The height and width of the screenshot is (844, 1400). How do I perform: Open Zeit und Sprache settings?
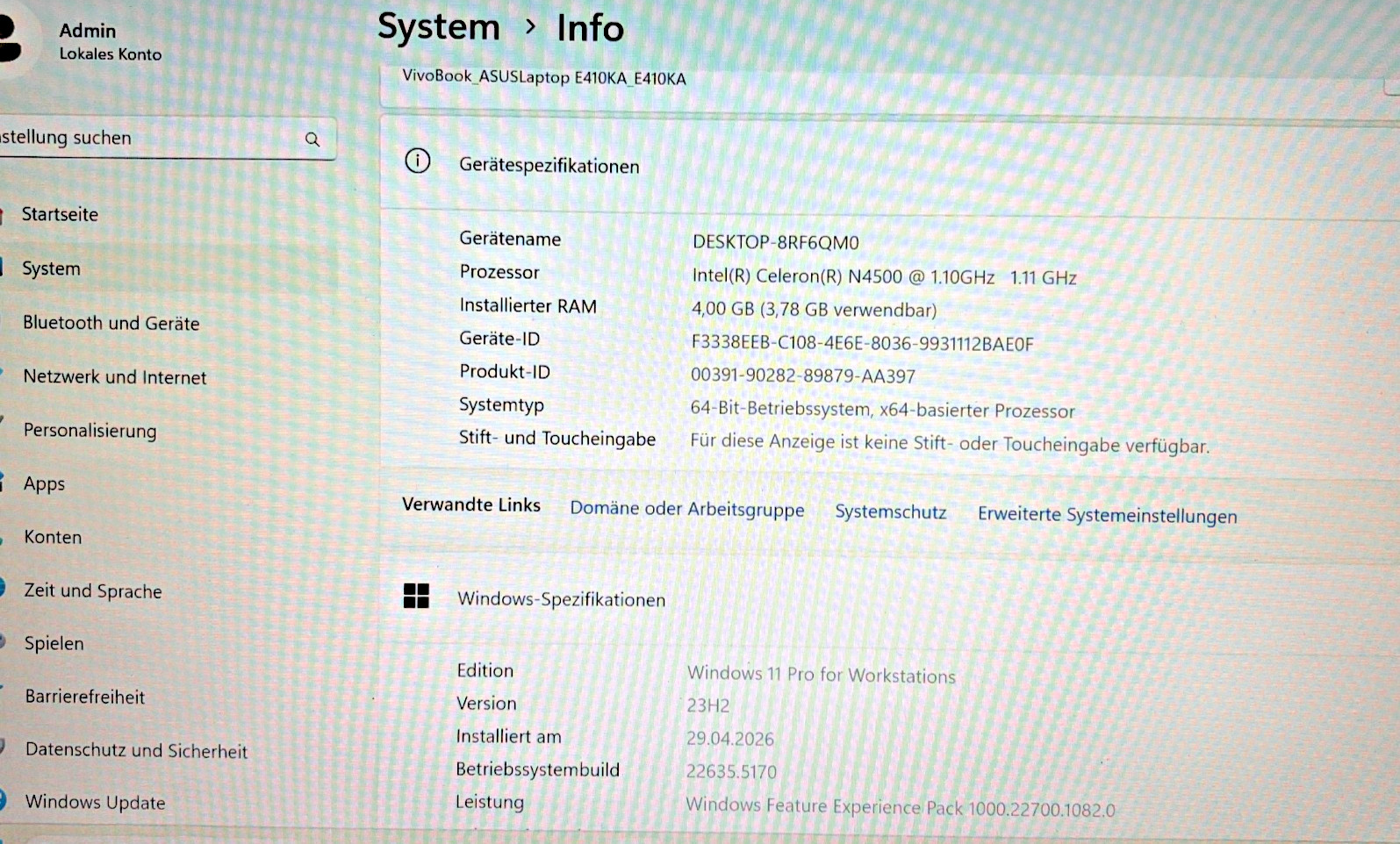[93, 590]
